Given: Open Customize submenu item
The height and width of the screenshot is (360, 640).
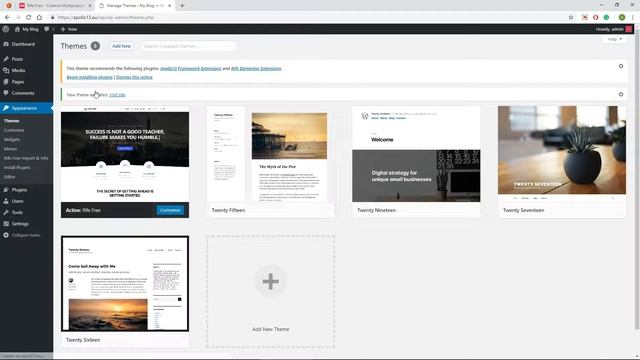Looking at the screenshot, I should pos(14,130).
